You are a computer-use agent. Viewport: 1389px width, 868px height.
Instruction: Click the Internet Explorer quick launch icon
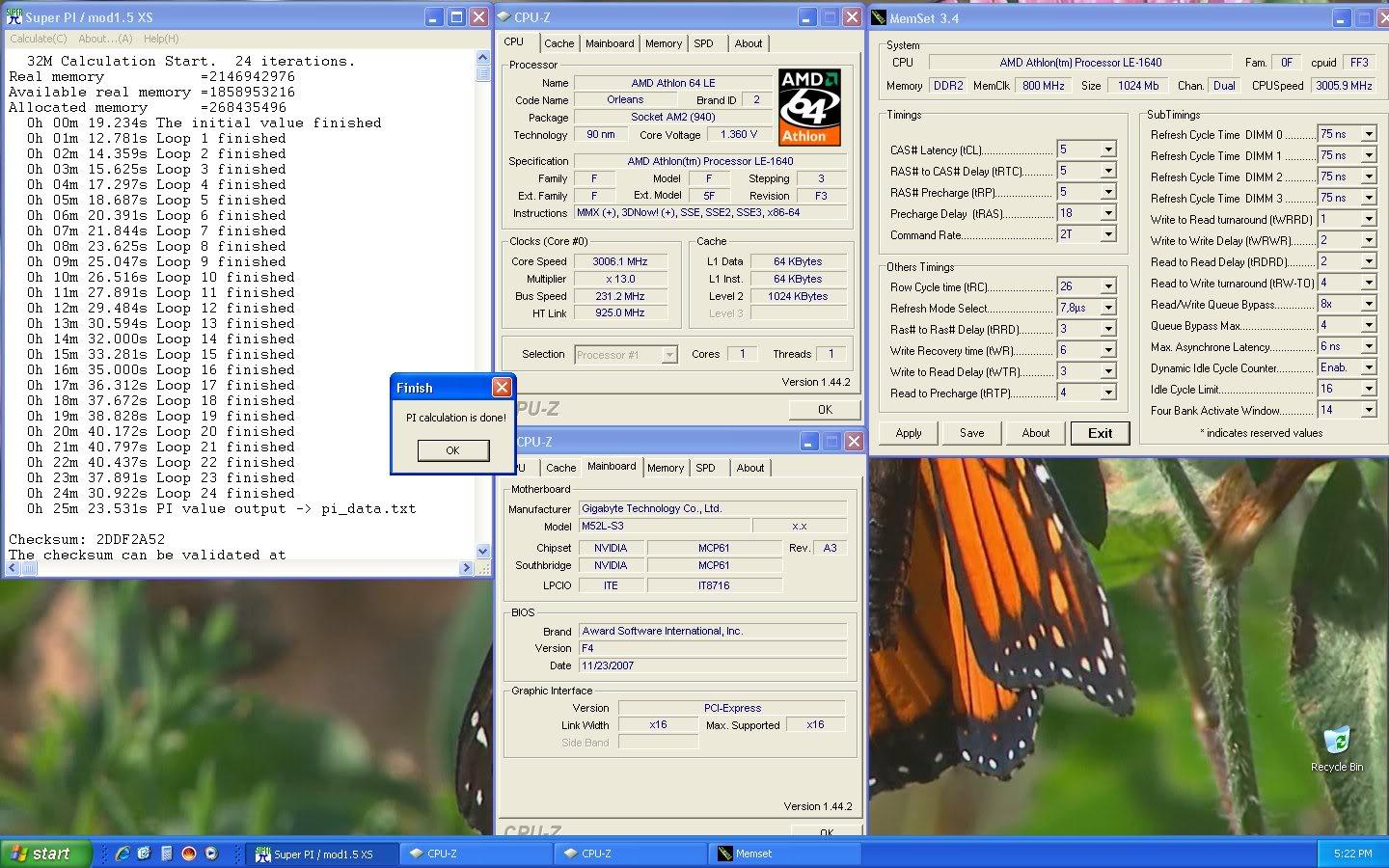pyautogui.click(x=123, y=854)
